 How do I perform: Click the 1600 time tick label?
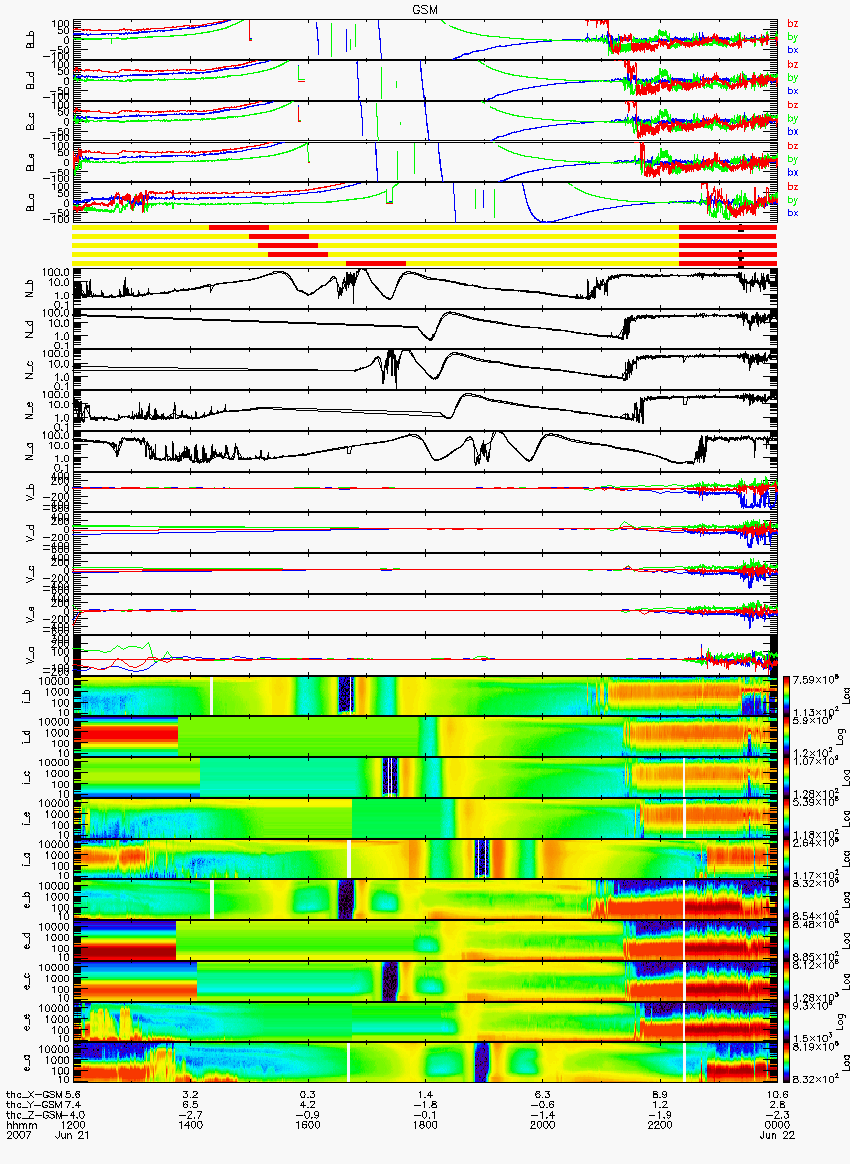pyautogui.click(x=307, y=1125)
